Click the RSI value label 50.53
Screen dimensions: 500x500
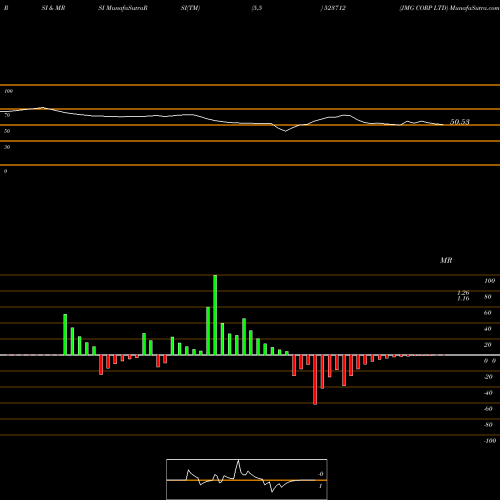[460, 122]
